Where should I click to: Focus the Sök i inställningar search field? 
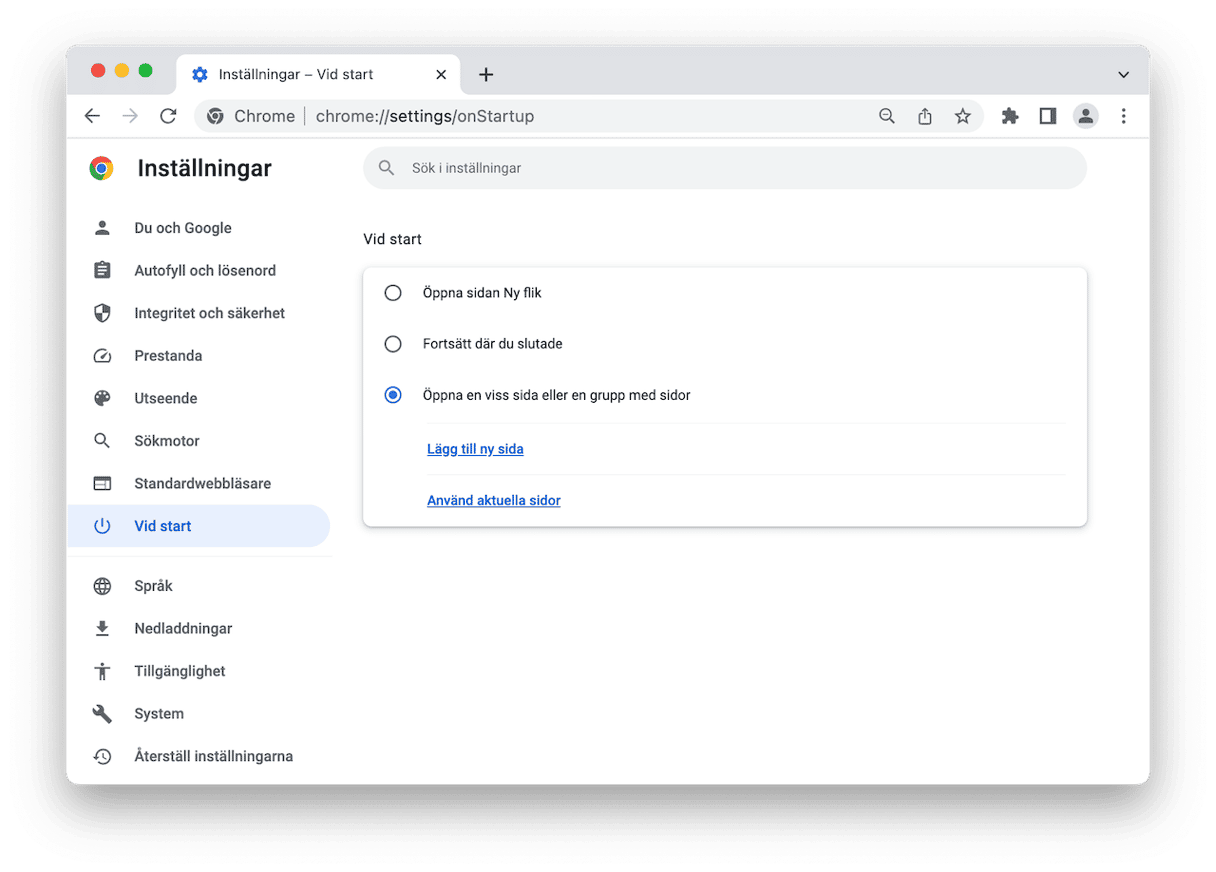[725, 168]
